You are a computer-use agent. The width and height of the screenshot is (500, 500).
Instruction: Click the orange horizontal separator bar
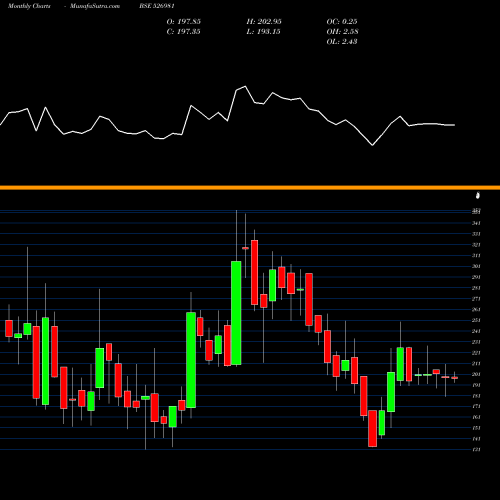(250, 188)
